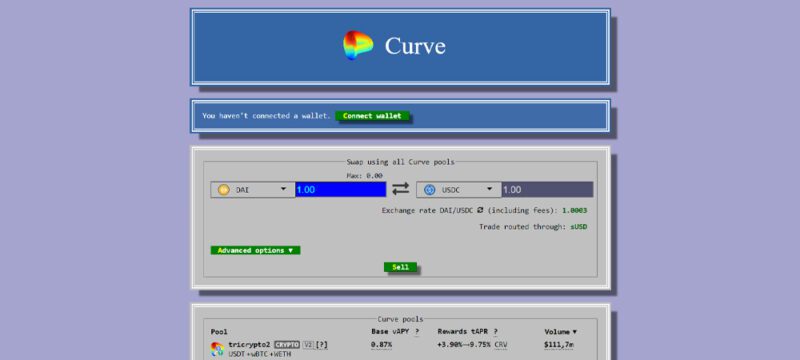Click the Curve title text
The height and width of the screenshot is (360, 800).
tap(415, 45)
